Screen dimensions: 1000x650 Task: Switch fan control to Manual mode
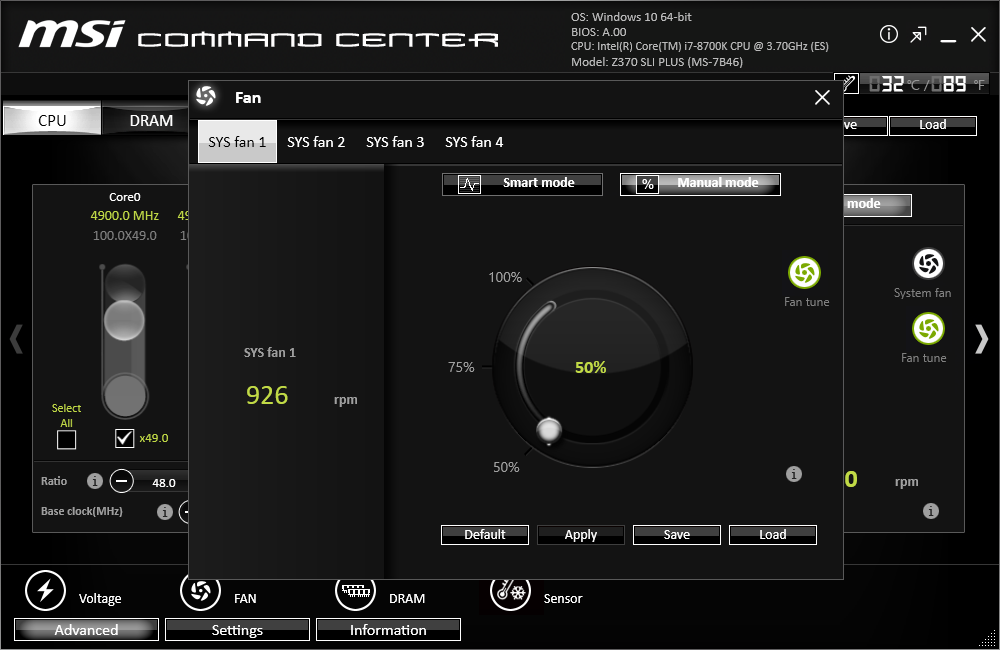[700, 184]
